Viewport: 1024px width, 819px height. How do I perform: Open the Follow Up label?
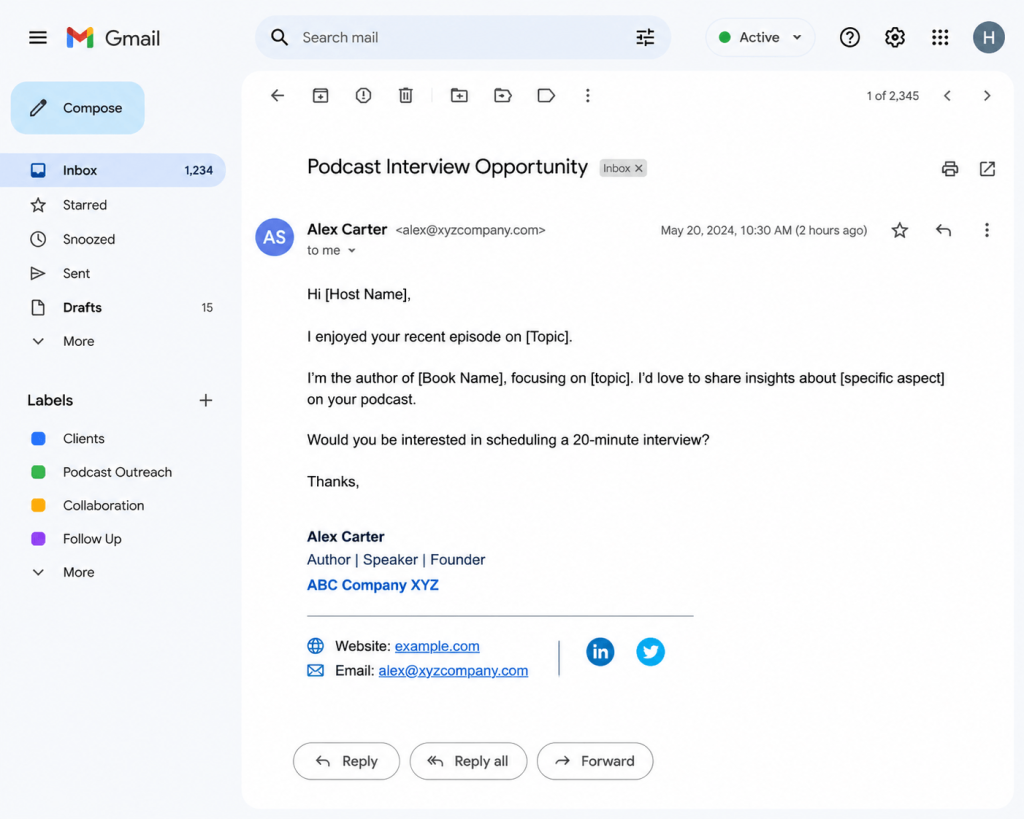[x=92, y=539]
